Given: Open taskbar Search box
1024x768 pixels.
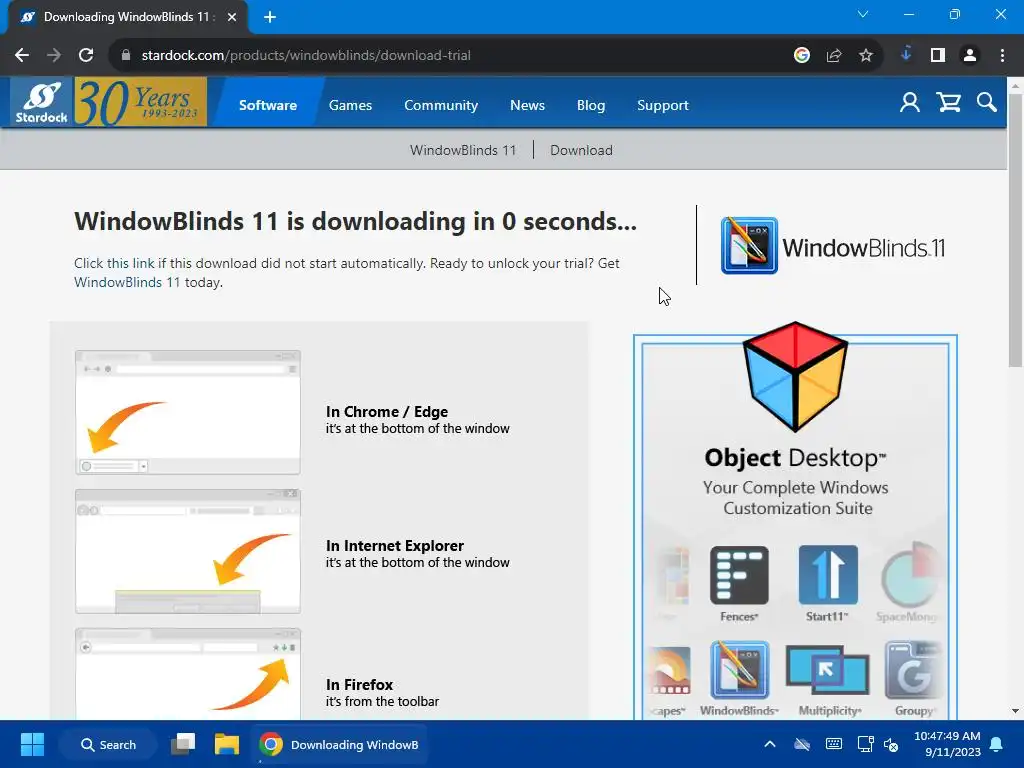Looking at the screenshot, I should [x=108, y=744].
